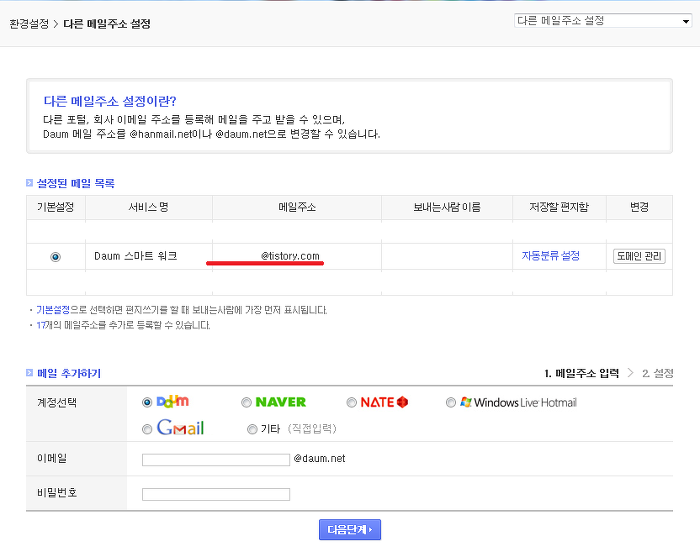Click the Daum logo icon
Viewport: 700px width, 557px height.
(x=173, y=402)
